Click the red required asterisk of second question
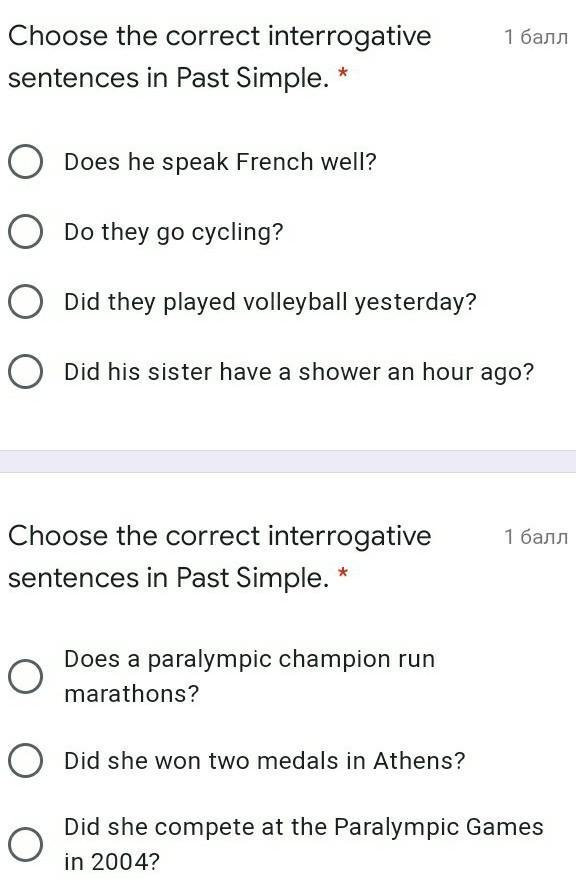 click(x=343, y=574)
